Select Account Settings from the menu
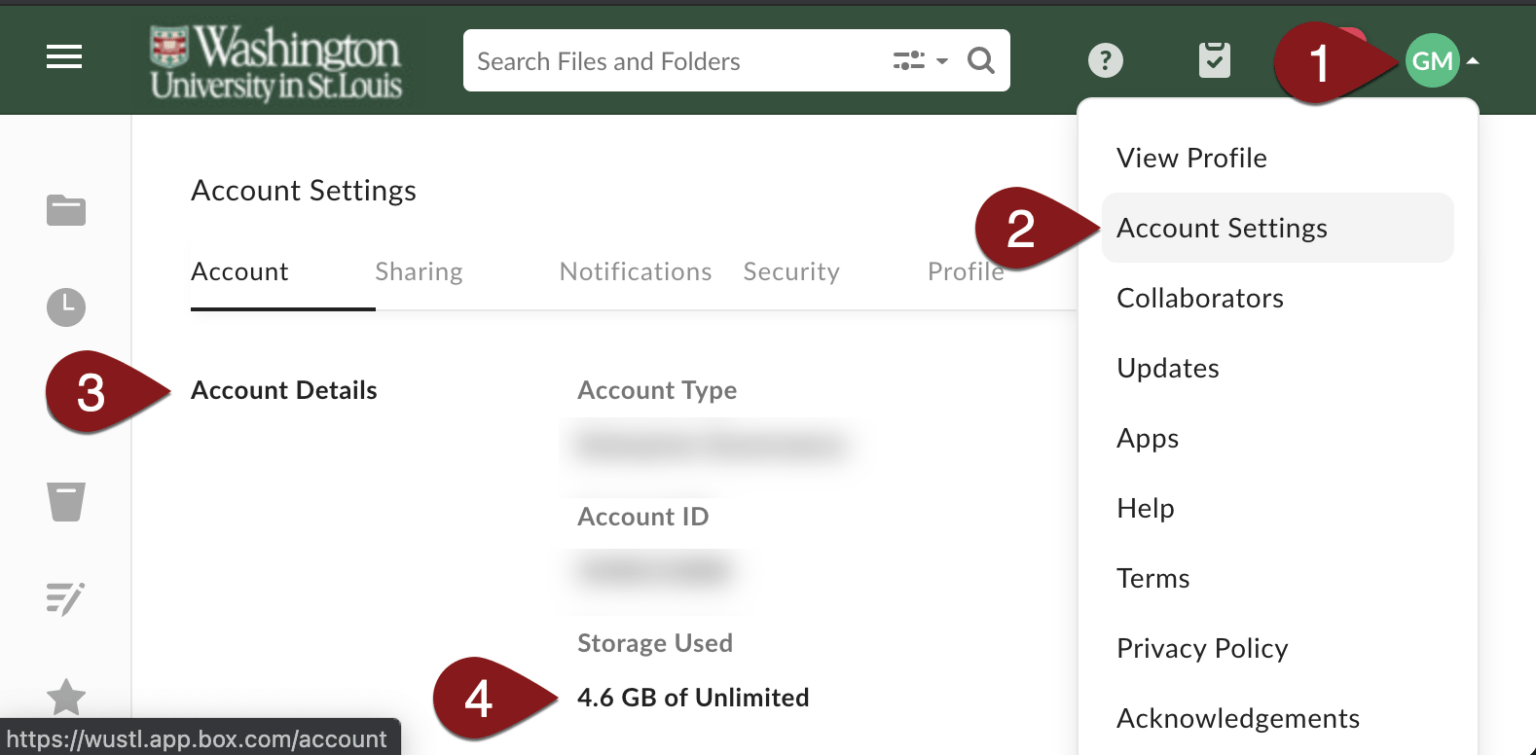Image resolution: width=1536 pixels, height=755 pixels. [1221, 227]
